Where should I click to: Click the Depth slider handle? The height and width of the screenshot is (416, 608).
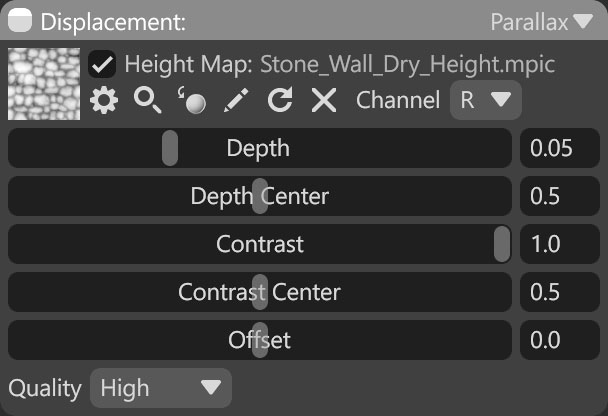coord(170,148)
